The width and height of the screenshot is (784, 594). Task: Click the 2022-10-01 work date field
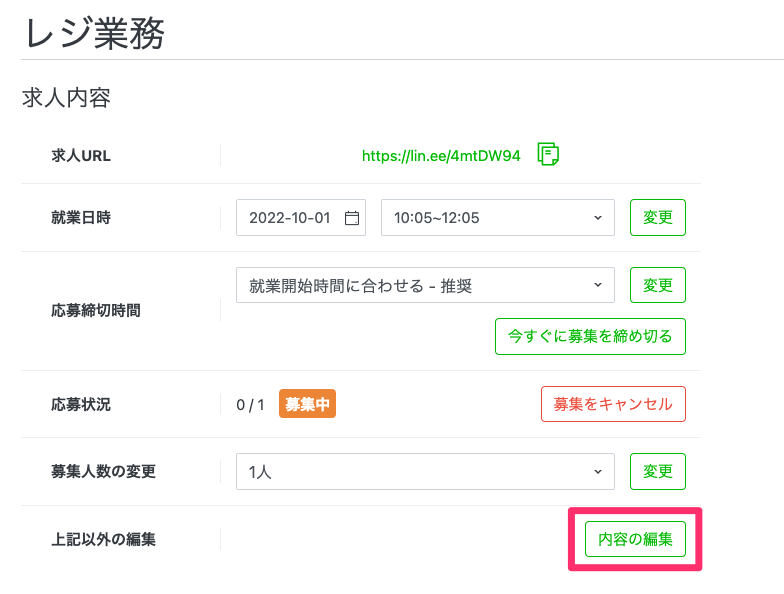point(290,218)
